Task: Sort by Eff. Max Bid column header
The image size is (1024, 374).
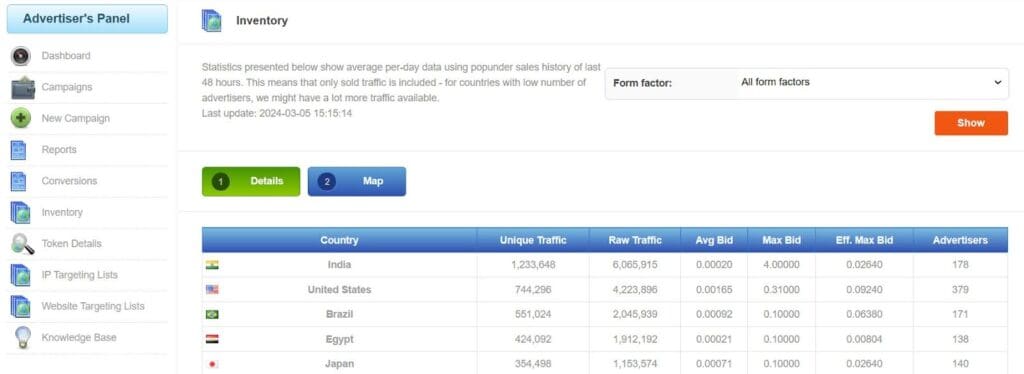Action: [x=864, y=240]
